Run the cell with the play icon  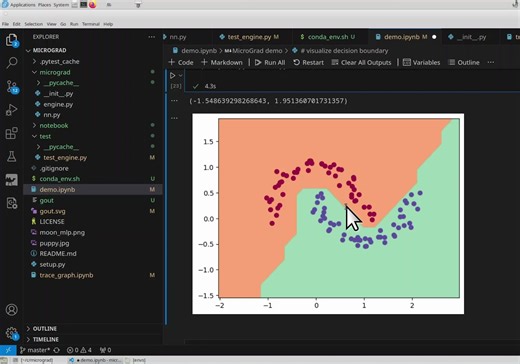tap(172, 76)
